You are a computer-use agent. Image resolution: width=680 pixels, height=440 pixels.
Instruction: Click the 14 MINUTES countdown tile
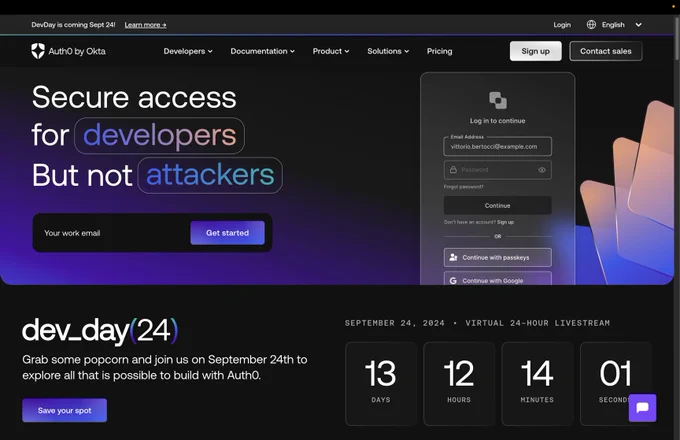[x=537, y=383]
